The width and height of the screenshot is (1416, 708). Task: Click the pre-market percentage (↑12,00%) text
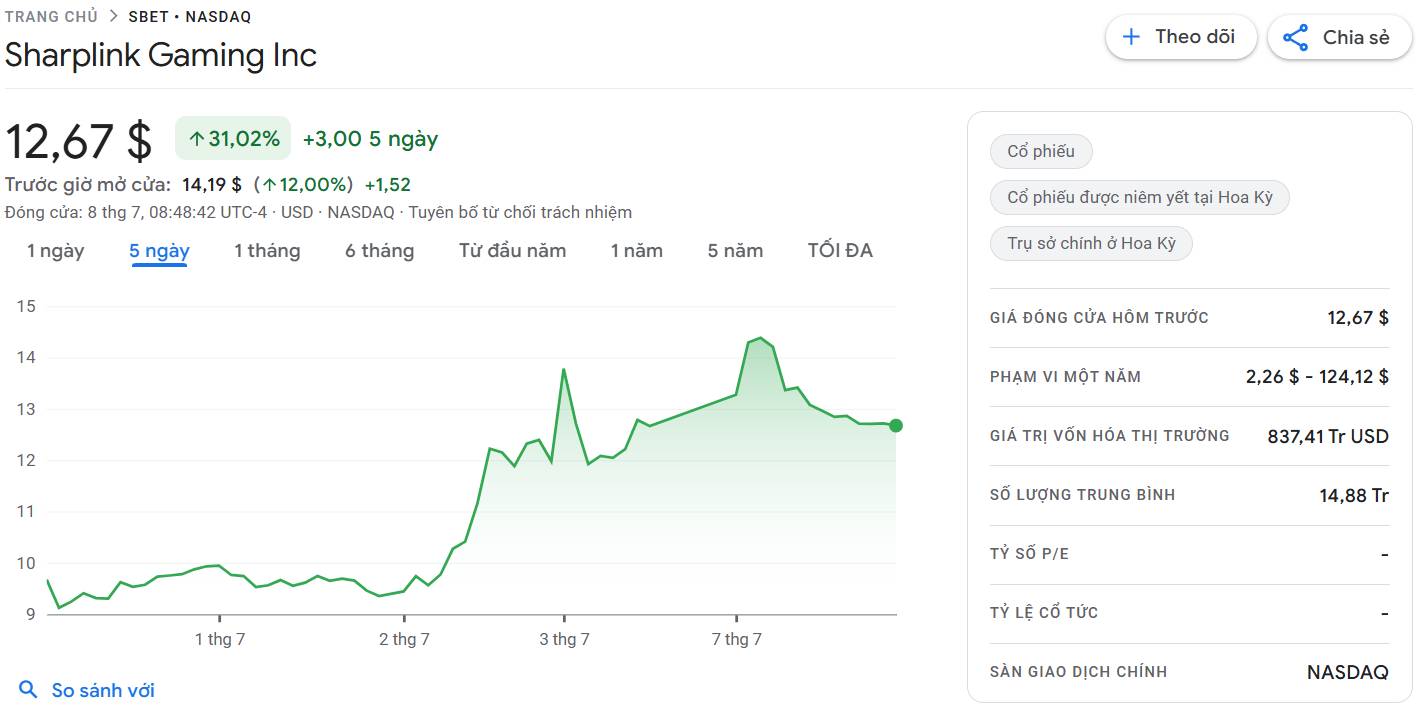(303, 185)
